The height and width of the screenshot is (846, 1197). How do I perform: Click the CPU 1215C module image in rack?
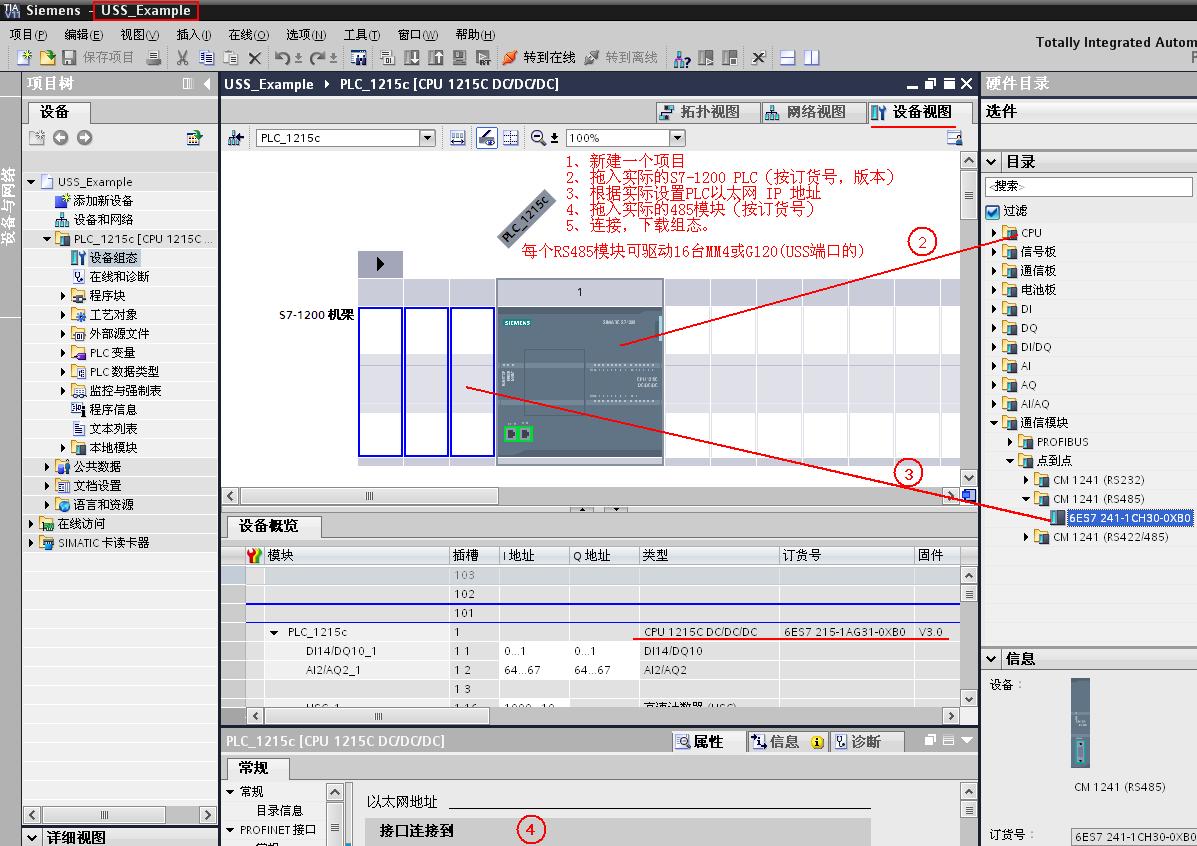click(x=579, y=384)
